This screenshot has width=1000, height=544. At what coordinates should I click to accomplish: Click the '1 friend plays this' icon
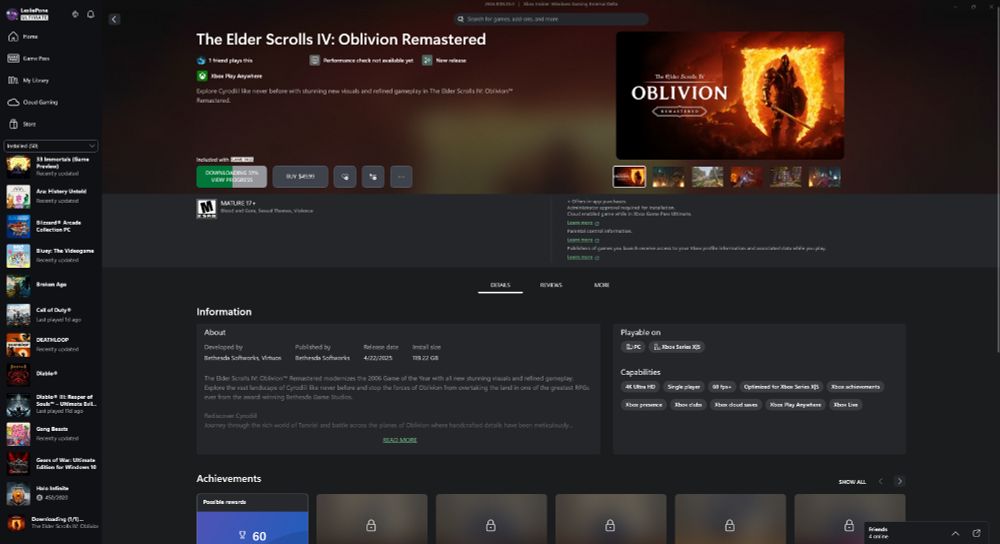(x=201, y=61)
